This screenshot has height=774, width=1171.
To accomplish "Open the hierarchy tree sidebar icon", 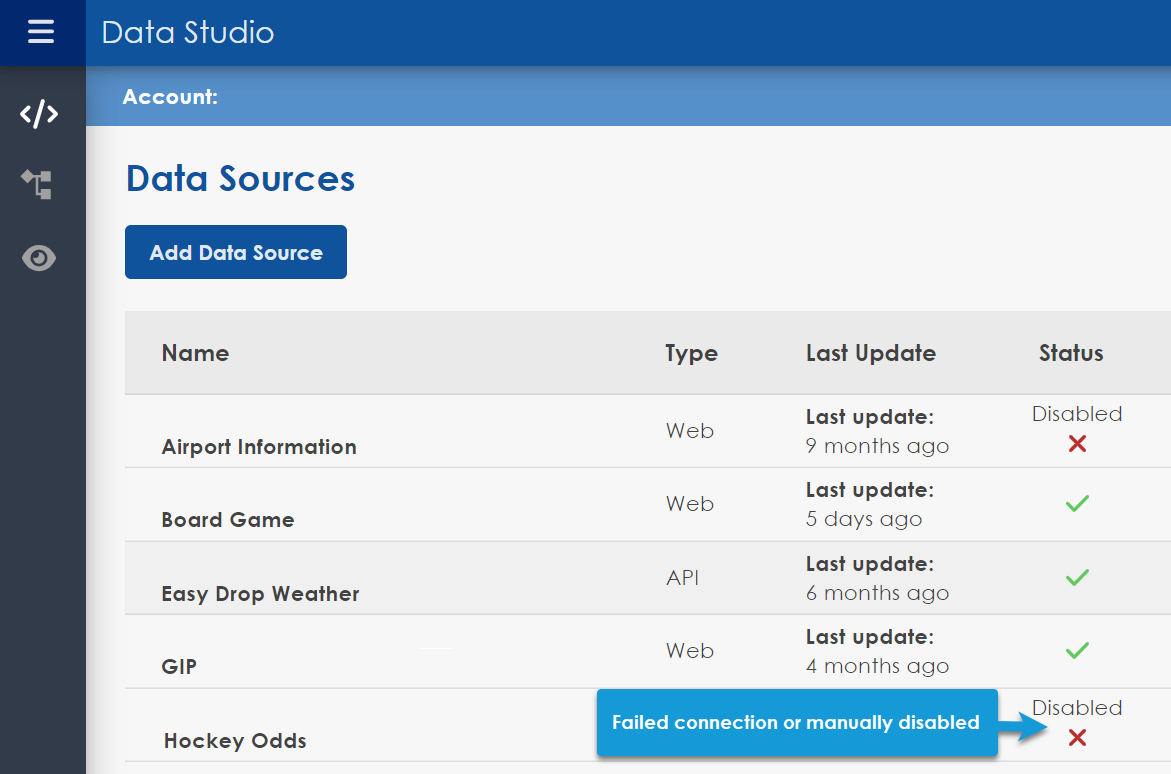I will pos(38,184).
